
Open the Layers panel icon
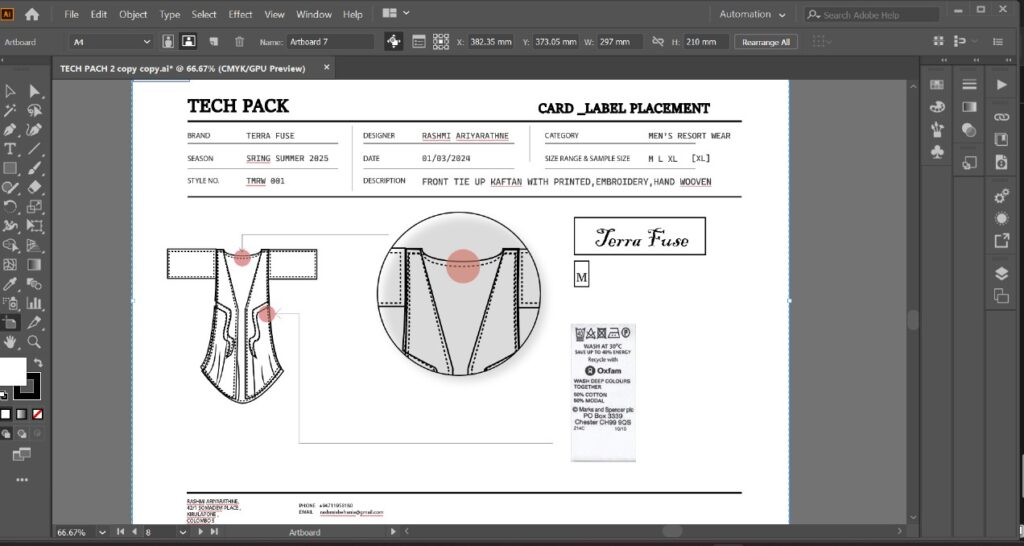point(1001,274)
